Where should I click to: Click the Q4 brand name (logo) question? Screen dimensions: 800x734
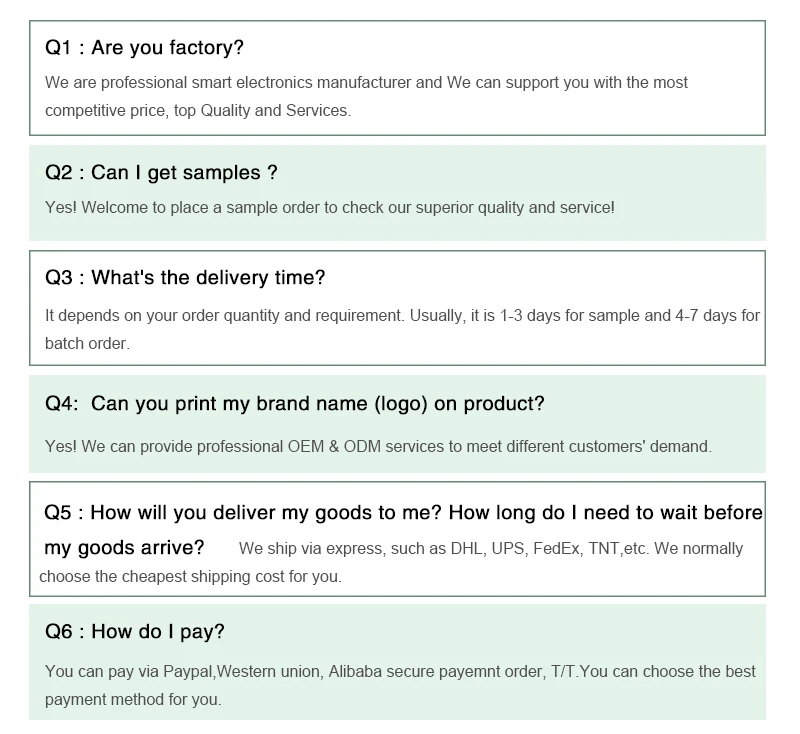pos(295,404)
